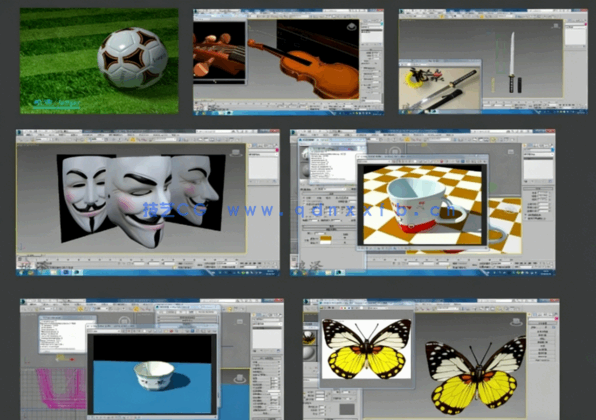Click the magenta object color swatch in masks screenshot

coord(277,151)
